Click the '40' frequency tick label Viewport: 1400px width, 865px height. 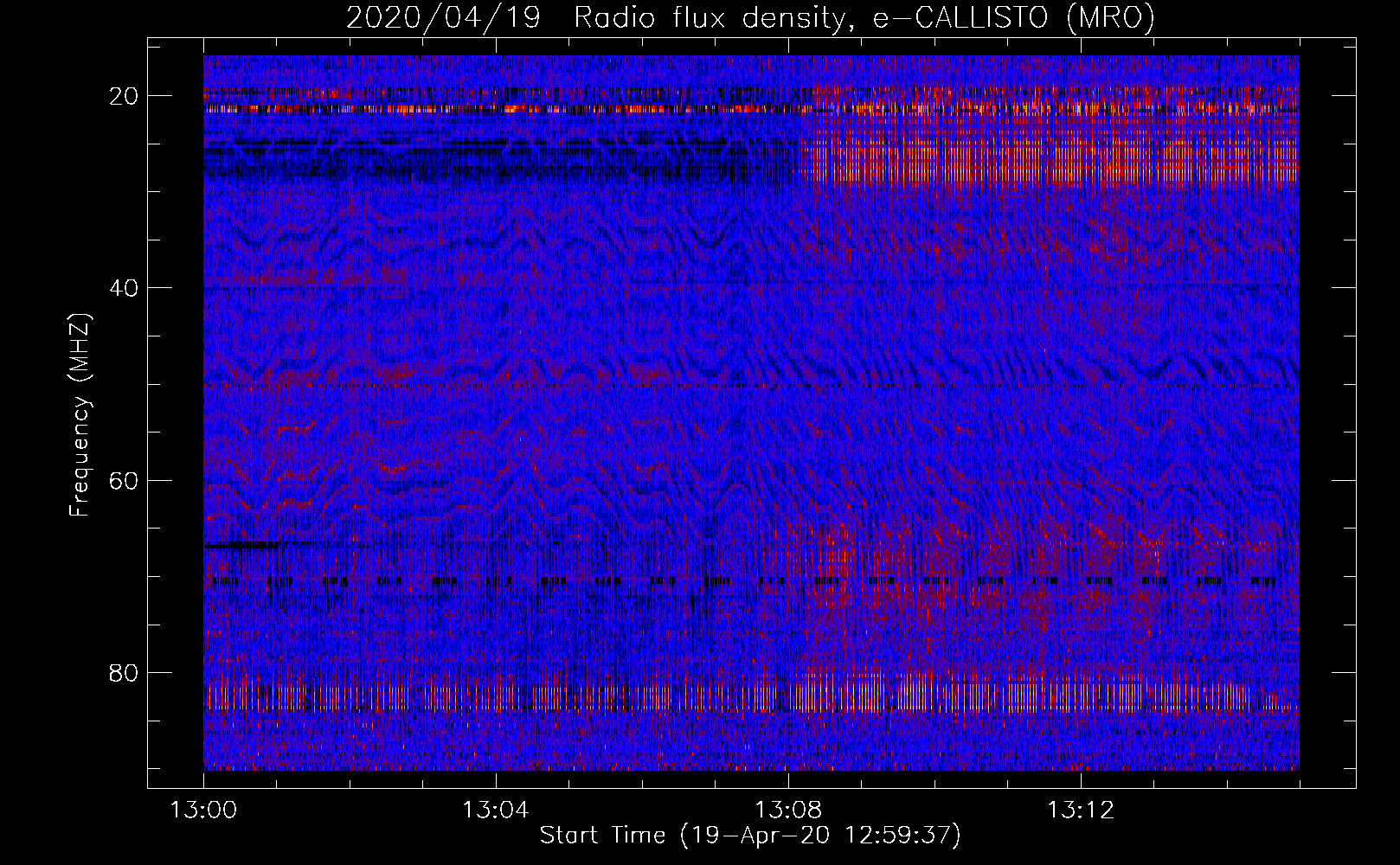pos(125,288)
